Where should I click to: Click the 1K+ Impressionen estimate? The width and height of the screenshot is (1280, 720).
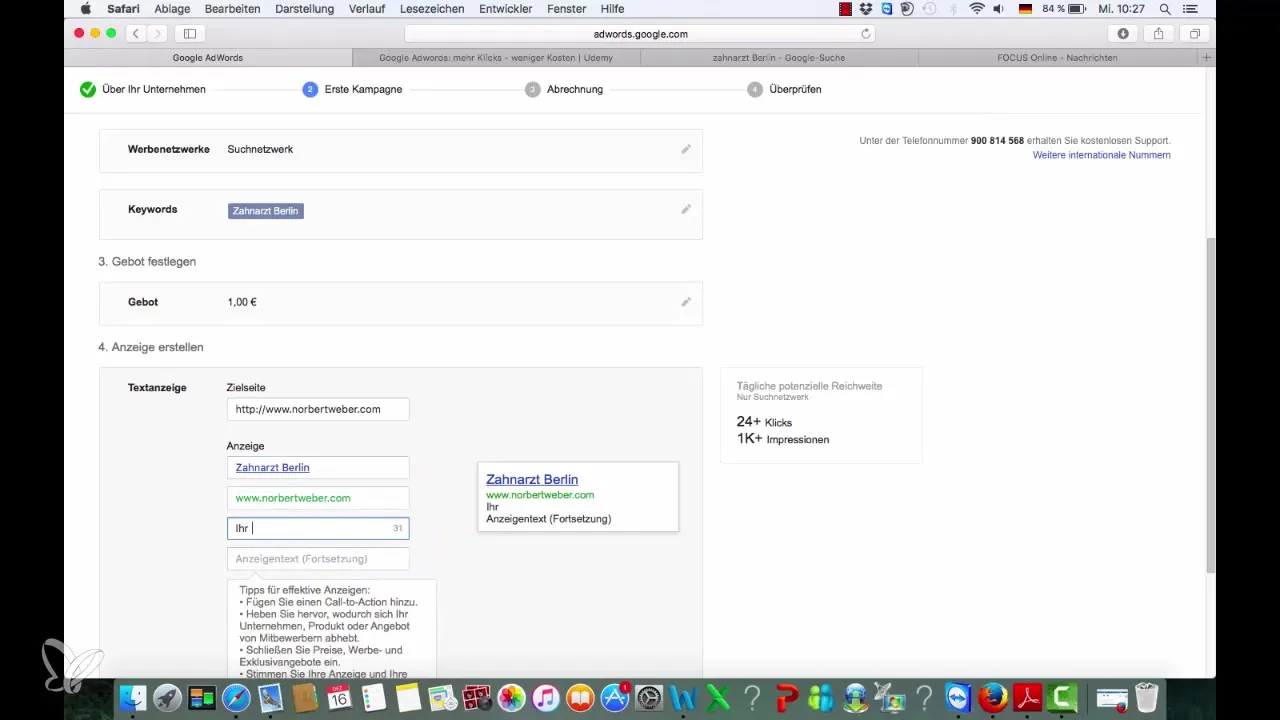[783, 439]
